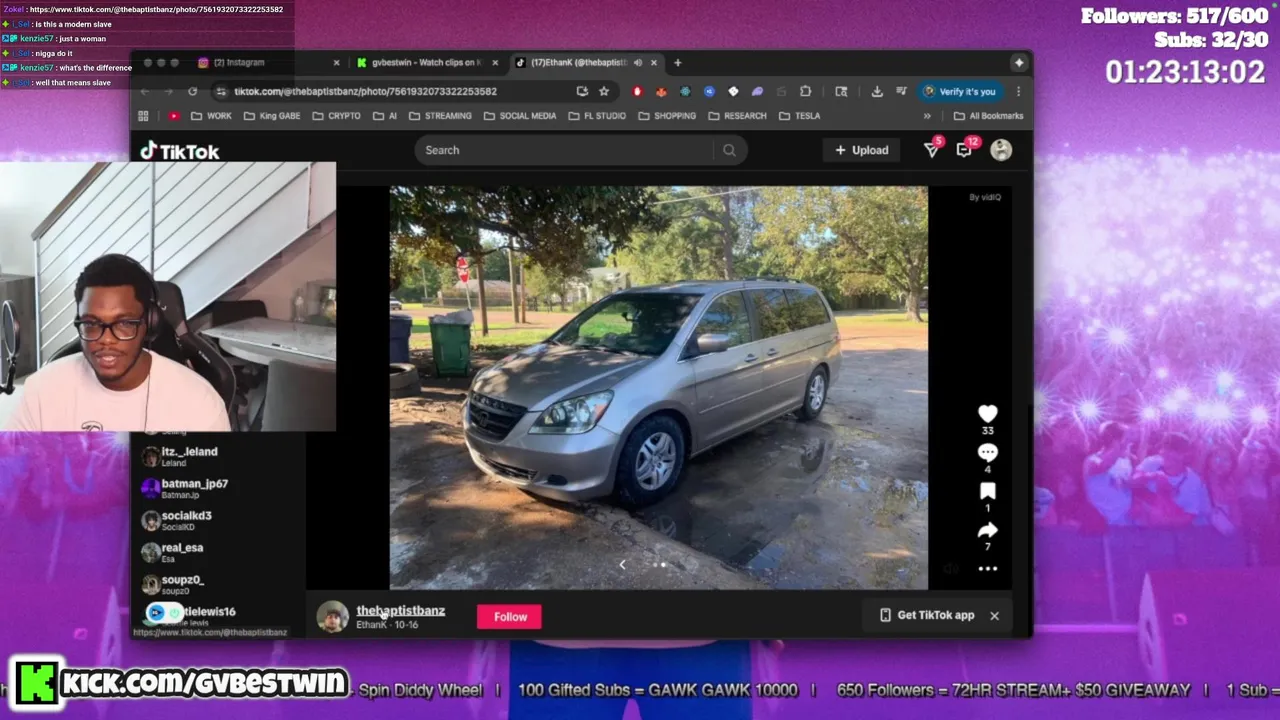This screenshot has height=720, width=1280.
Task: Go to previous photo with left arrow
Action: [x=622, y=565]
